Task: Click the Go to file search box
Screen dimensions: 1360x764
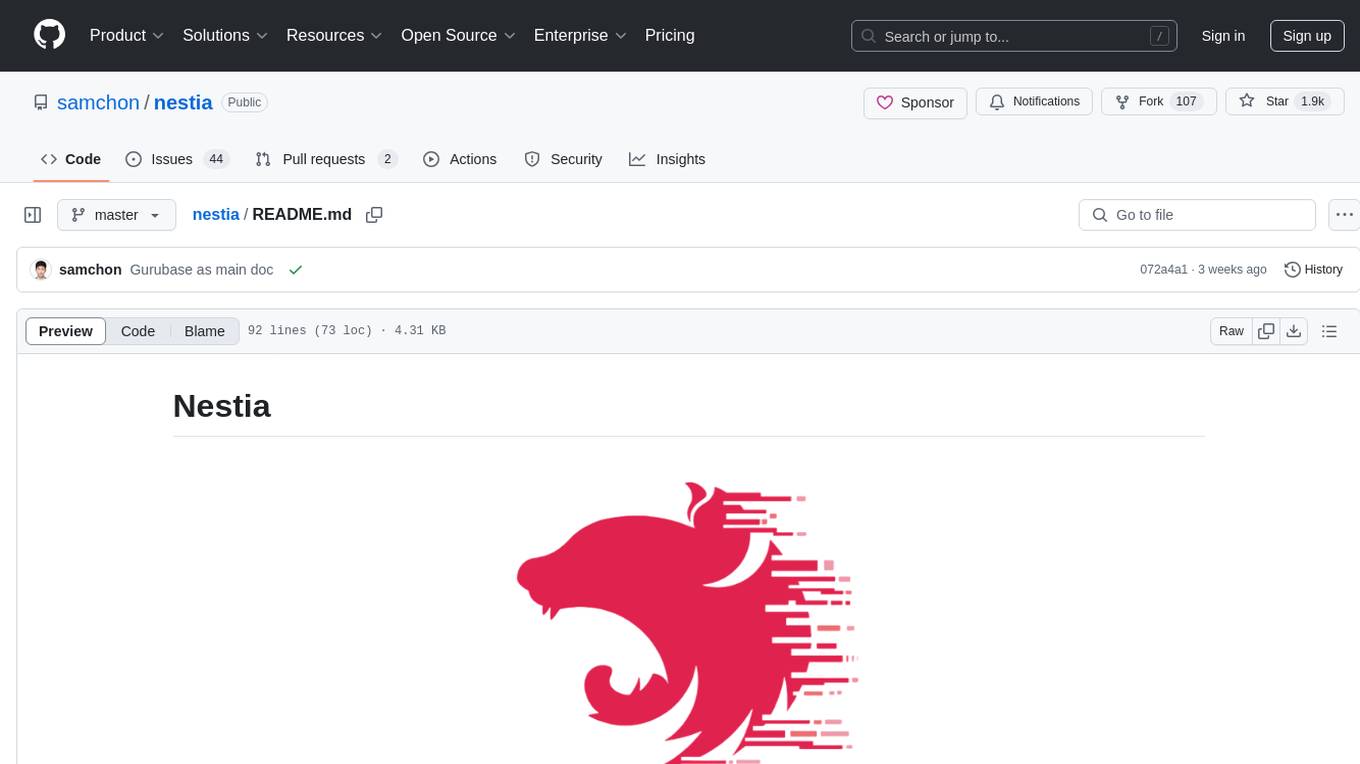Action: click(1197, 215)
